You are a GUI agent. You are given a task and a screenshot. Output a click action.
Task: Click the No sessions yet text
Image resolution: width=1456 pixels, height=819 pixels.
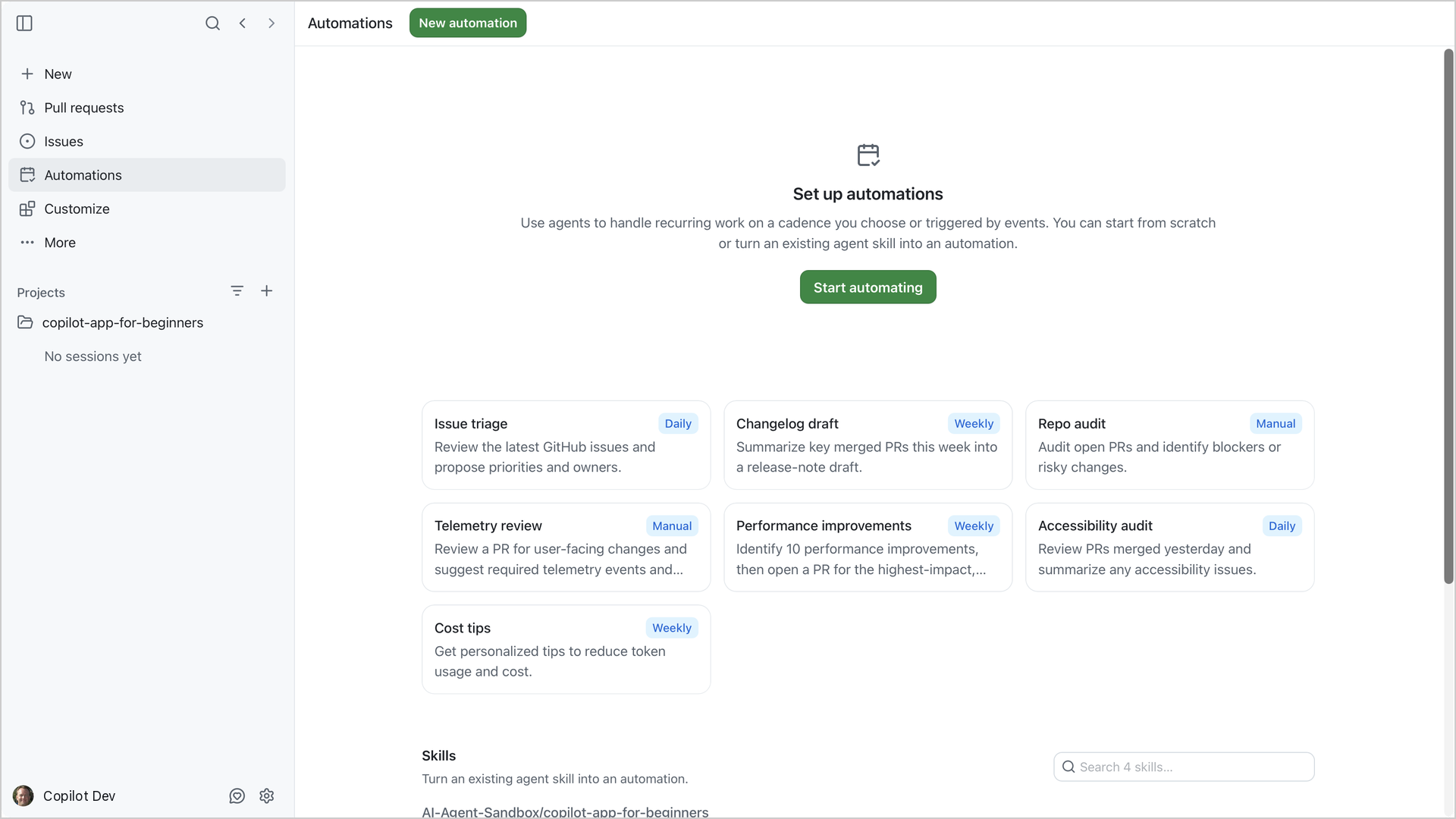click(x=93, y=356)
